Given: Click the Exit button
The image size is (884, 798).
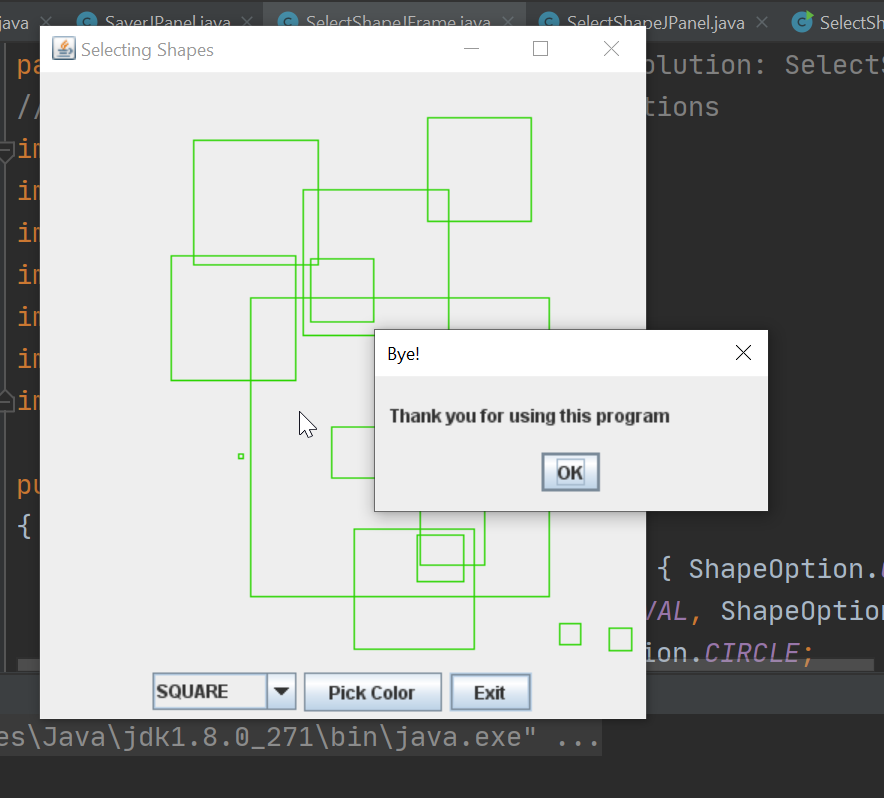Looking at the screenshot, I should (490, 691).
